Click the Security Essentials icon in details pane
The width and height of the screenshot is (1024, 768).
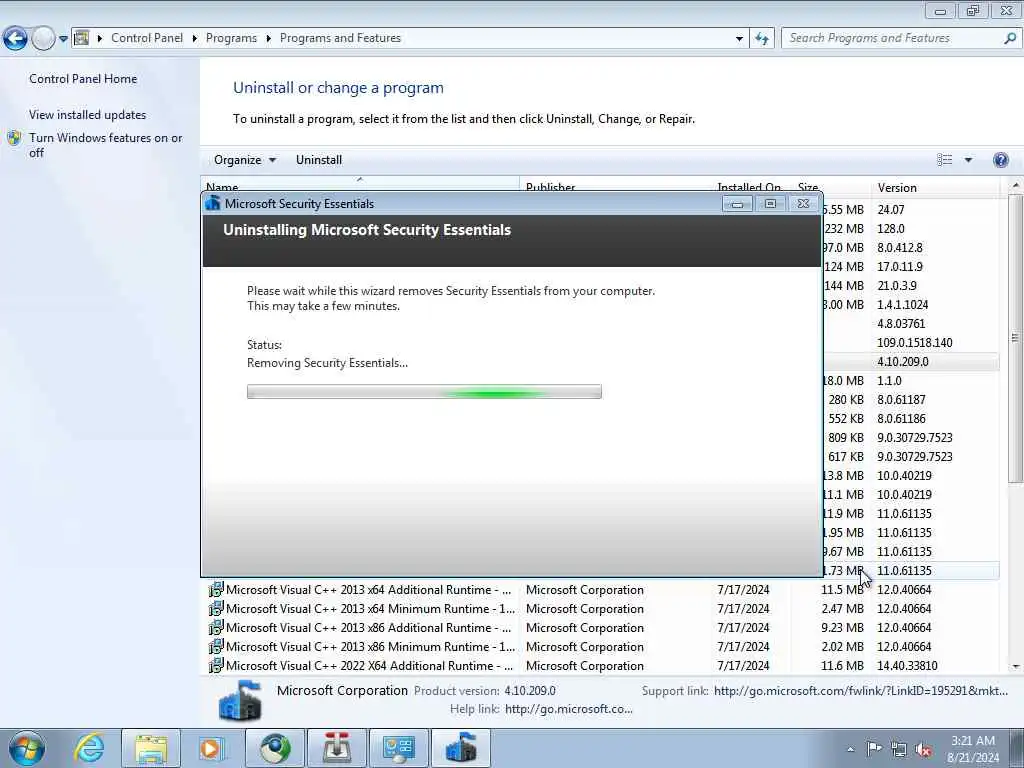tap(240, 700)
